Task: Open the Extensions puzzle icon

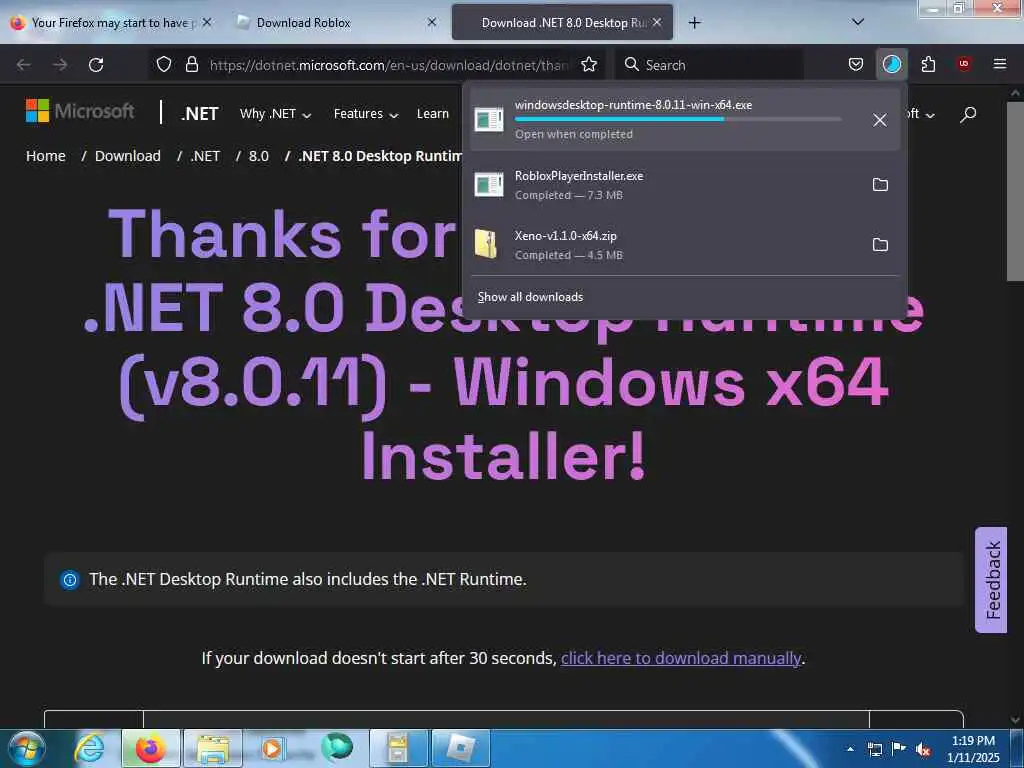Action: click(928, 65)
